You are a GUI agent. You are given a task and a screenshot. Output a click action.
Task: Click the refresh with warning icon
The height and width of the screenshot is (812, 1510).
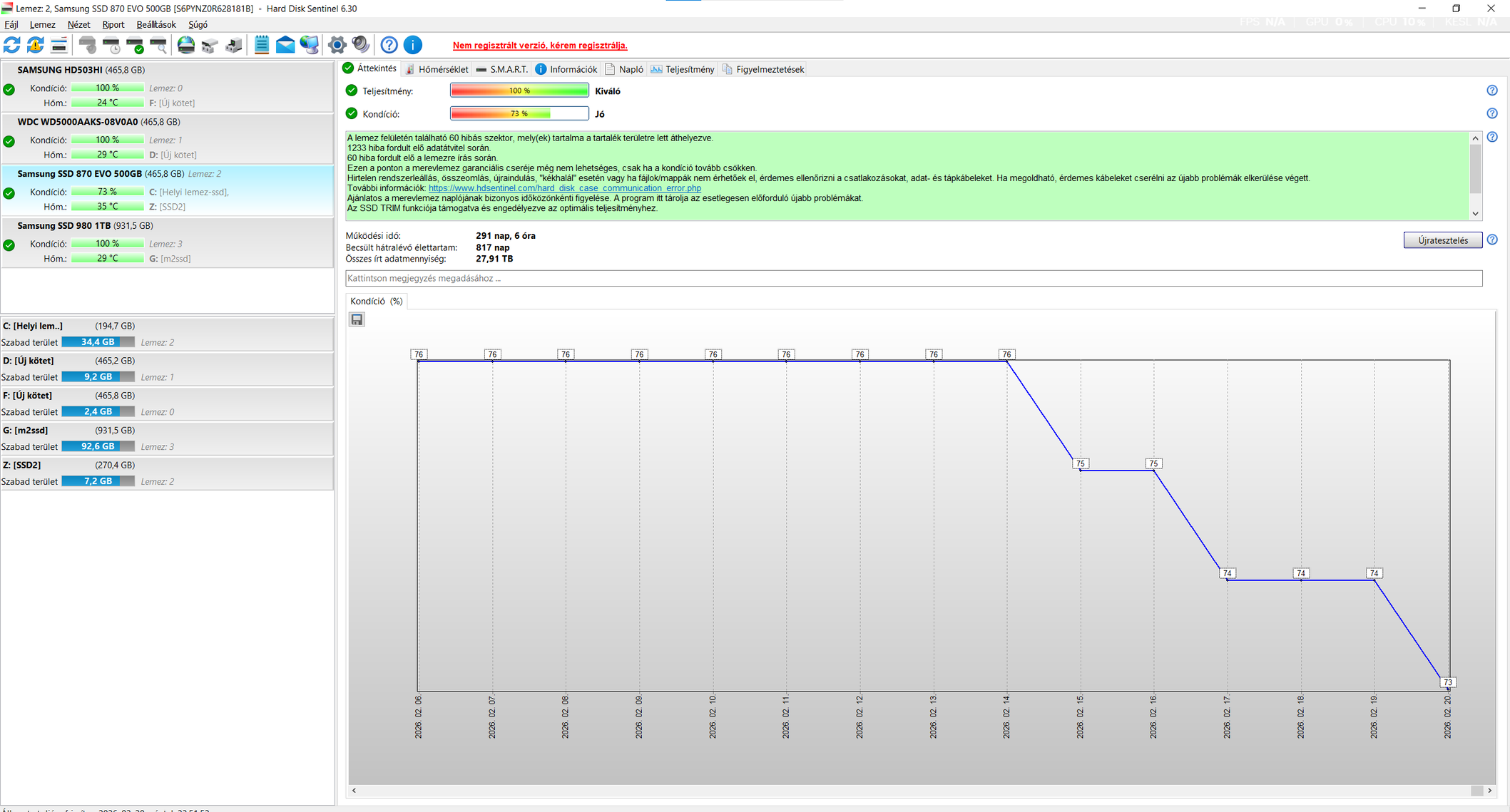click(x=35, y=45)
